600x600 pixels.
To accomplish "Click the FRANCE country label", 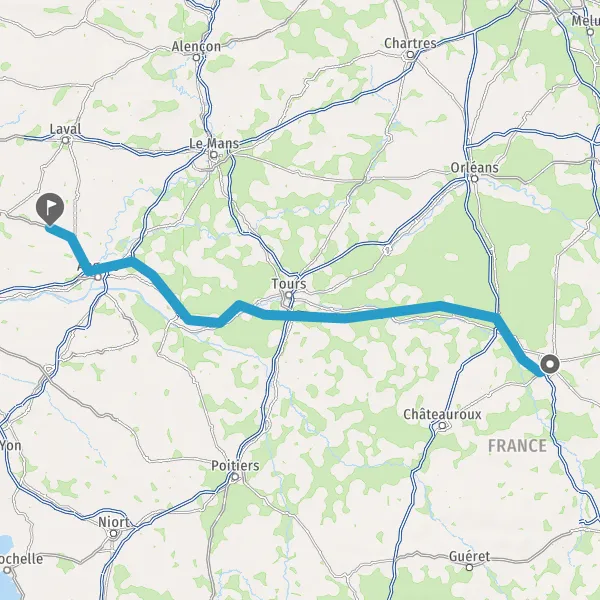I will [517, 446].
